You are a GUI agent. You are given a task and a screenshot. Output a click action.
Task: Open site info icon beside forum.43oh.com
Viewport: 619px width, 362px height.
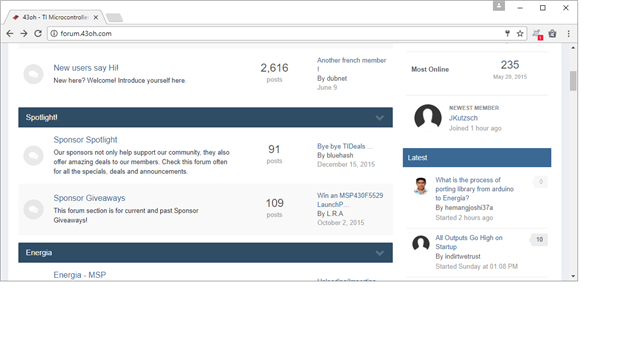click(54, 34)
